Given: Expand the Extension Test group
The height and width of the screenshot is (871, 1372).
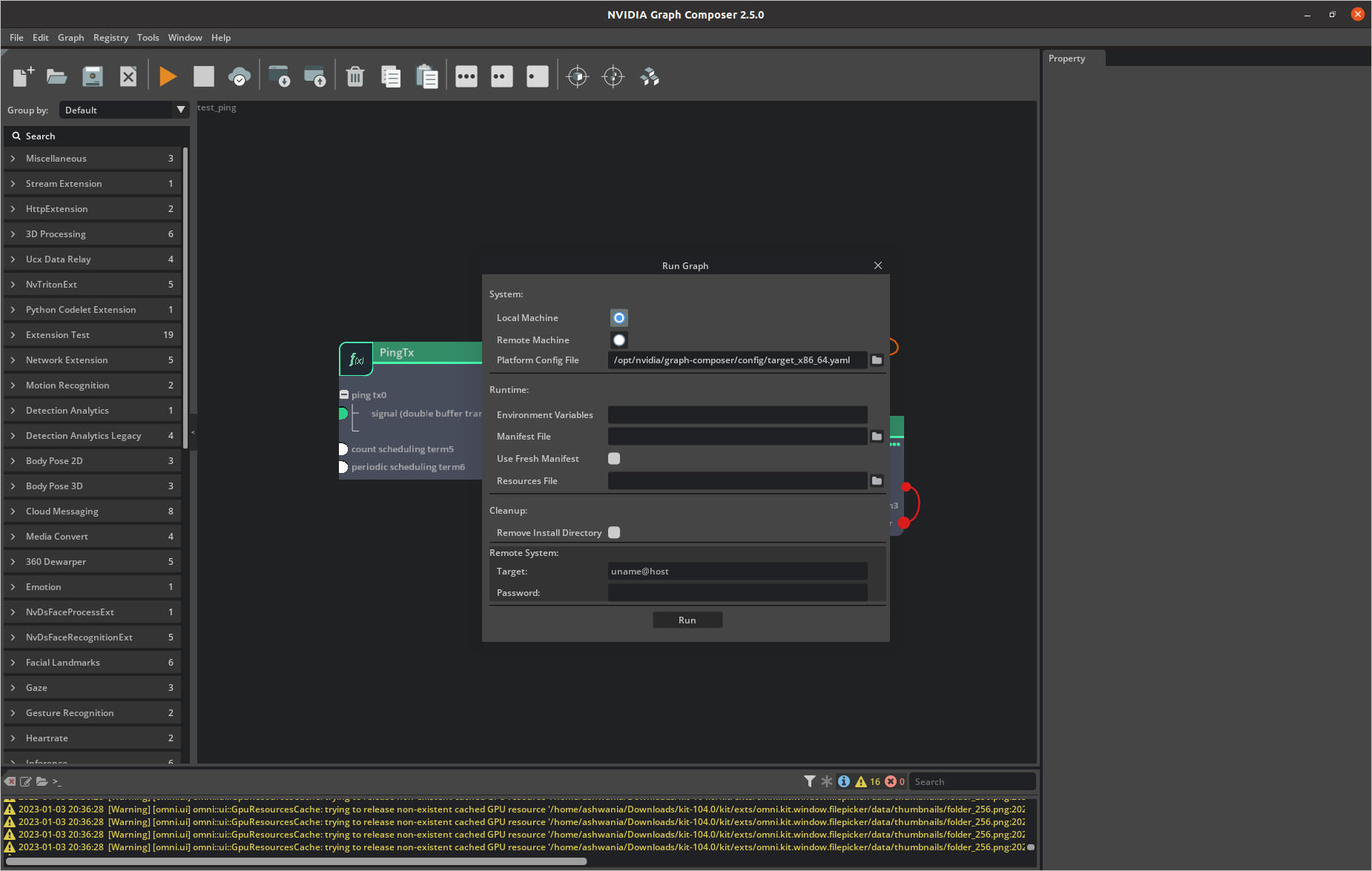Looking at the screenshot, I should coord(93,335).
